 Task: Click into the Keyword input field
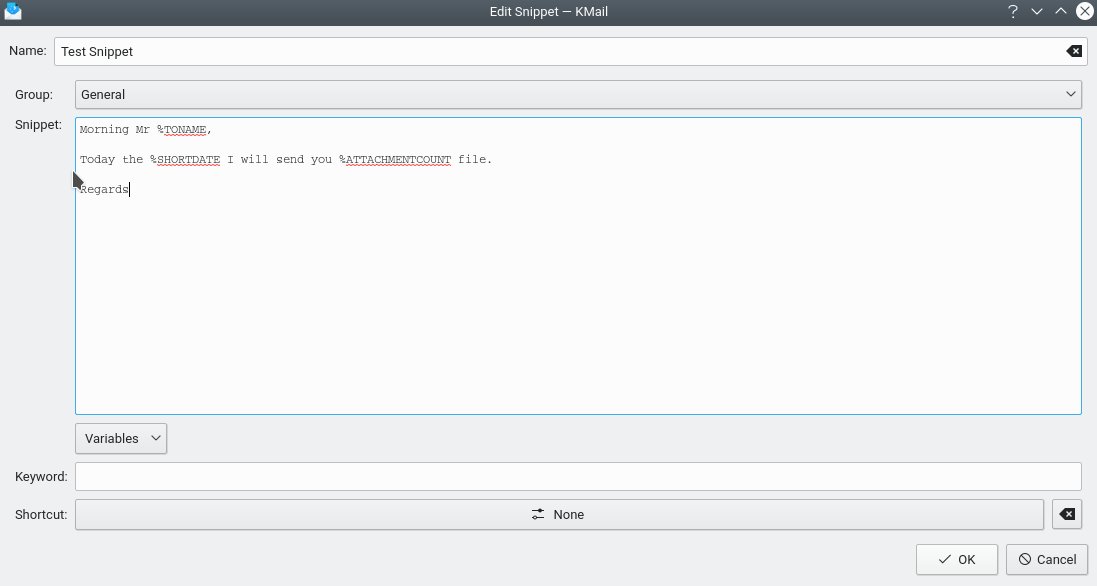[x=578, y=476]
